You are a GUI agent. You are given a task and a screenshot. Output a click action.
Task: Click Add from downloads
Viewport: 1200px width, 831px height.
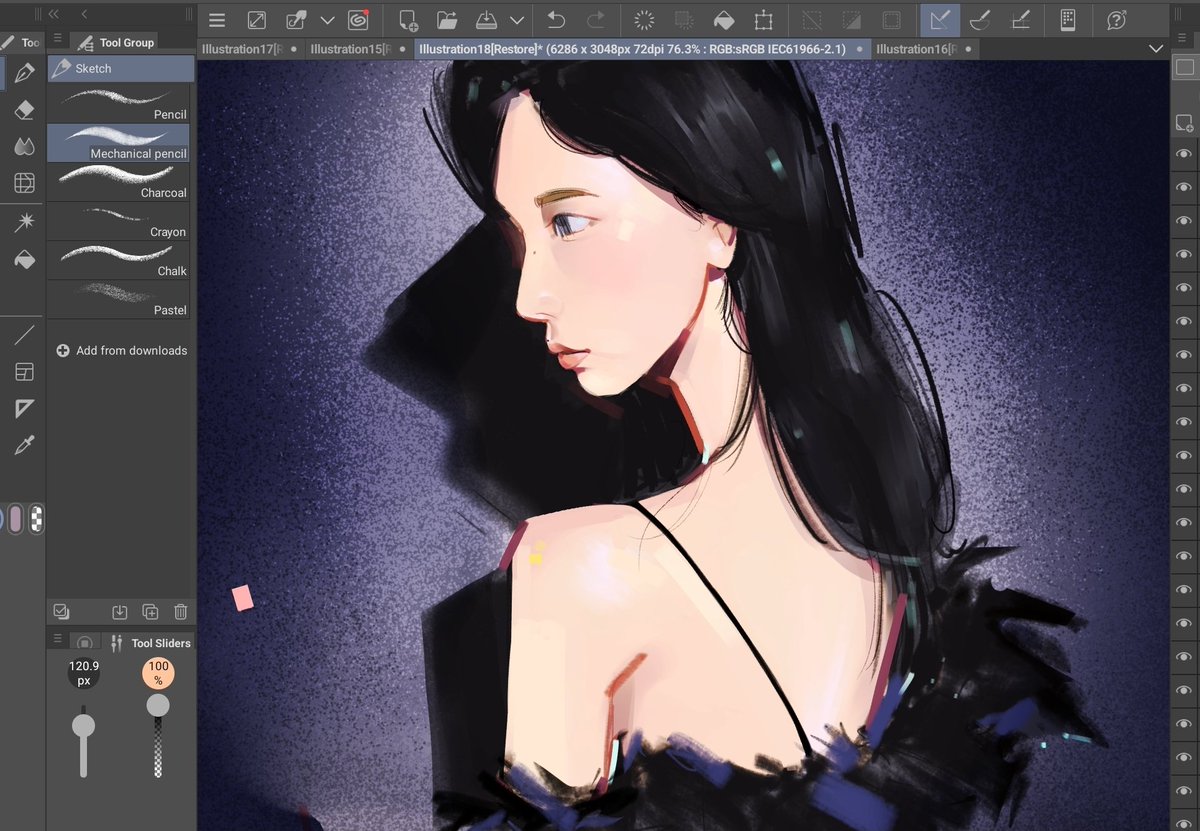122,351
